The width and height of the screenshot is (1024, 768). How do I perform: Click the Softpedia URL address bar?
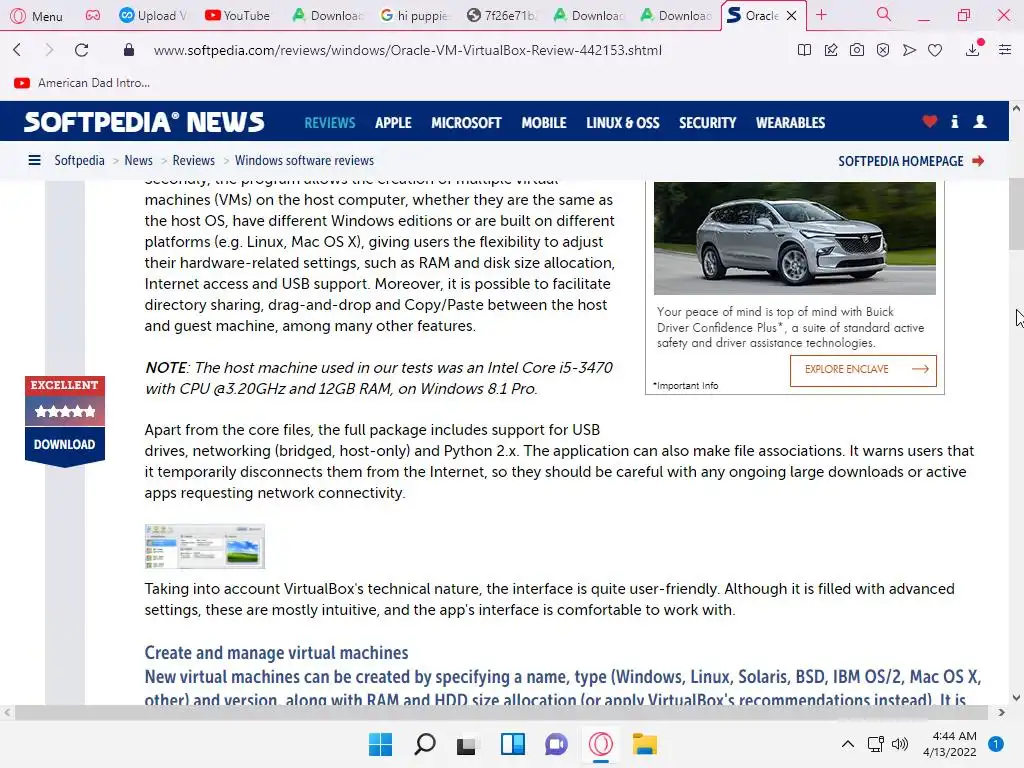point(408,50)
